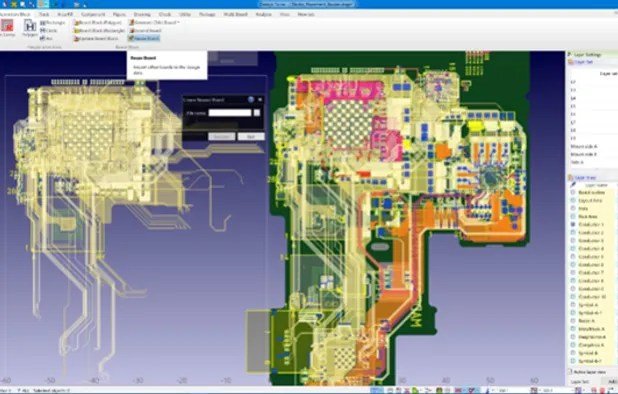
Task: Toggle Conductor 10 layer visibility
Action: tap(573, 297)
